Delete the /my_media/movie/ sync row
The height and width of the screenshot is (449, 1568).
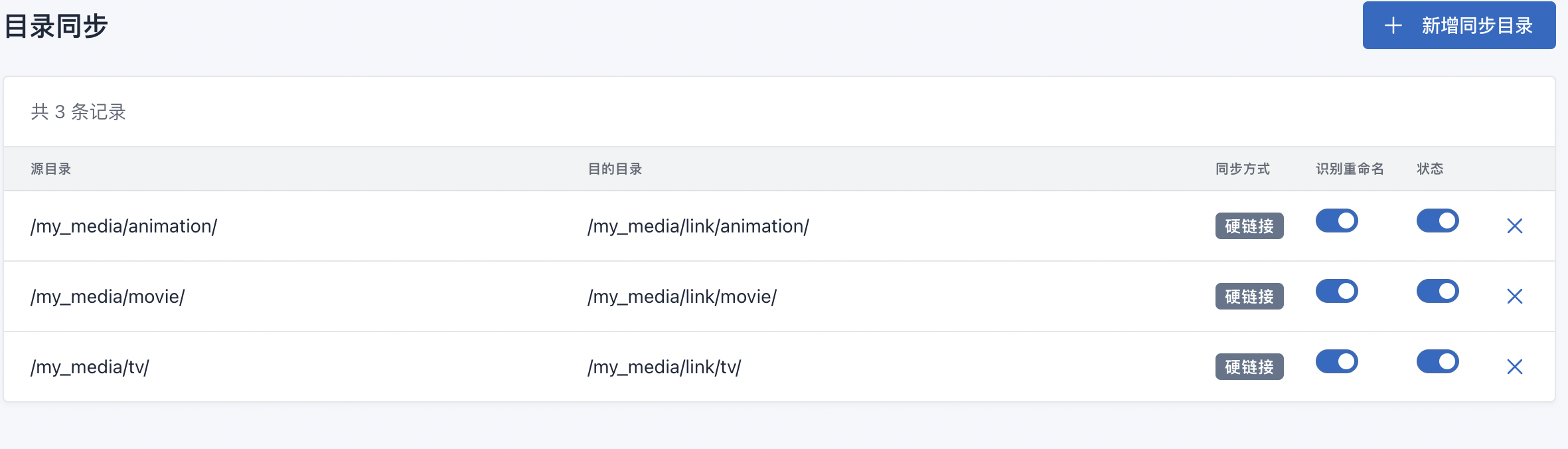coord(1514,296)
